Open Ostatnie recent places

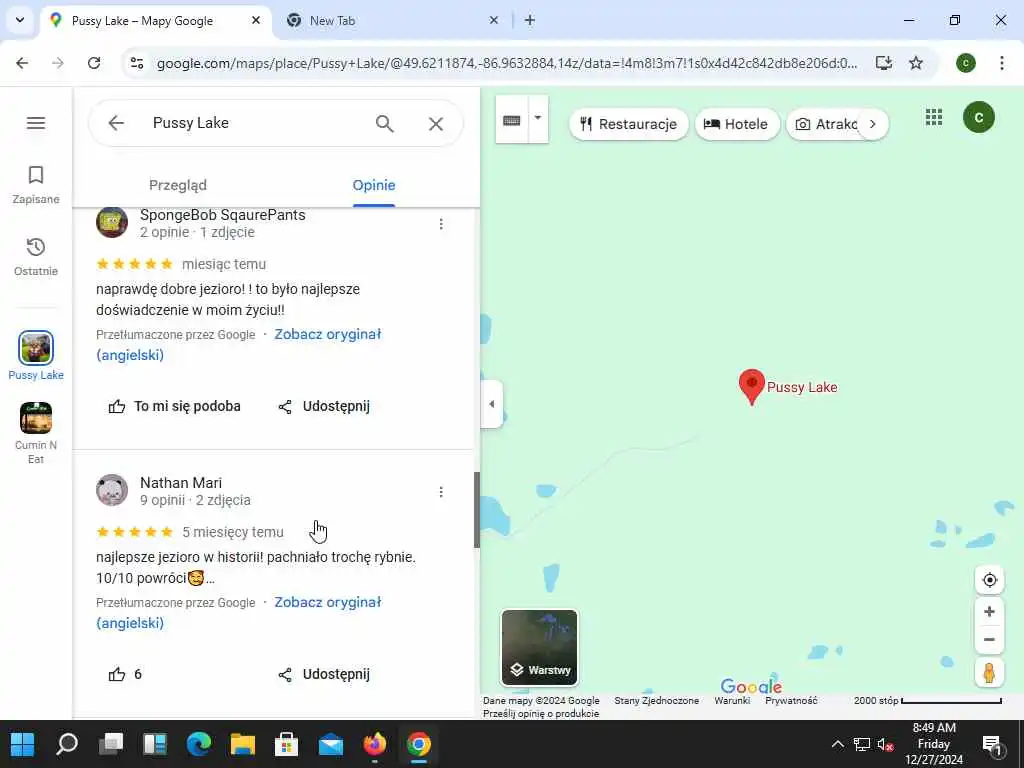click(36, 257)
